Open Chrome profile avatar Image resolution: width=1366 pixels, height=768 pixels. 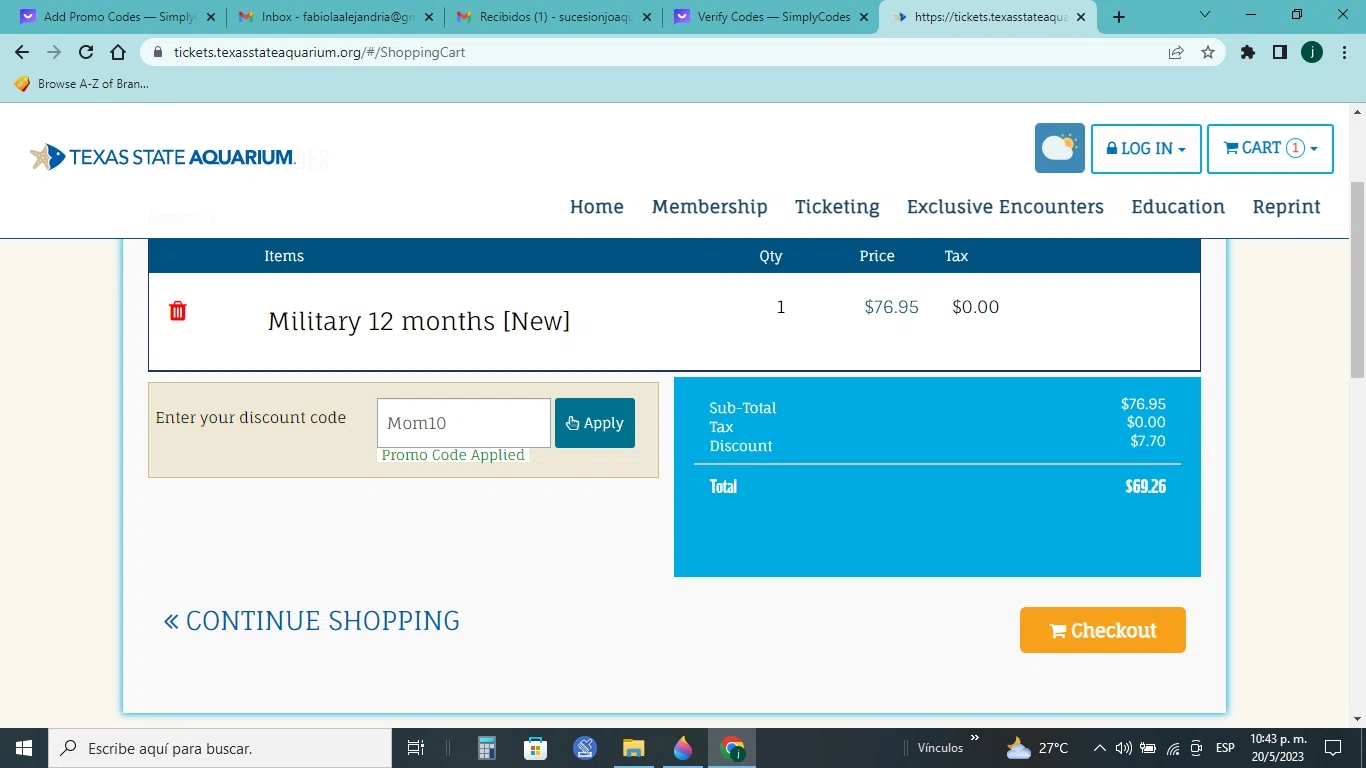(1312, 52)
